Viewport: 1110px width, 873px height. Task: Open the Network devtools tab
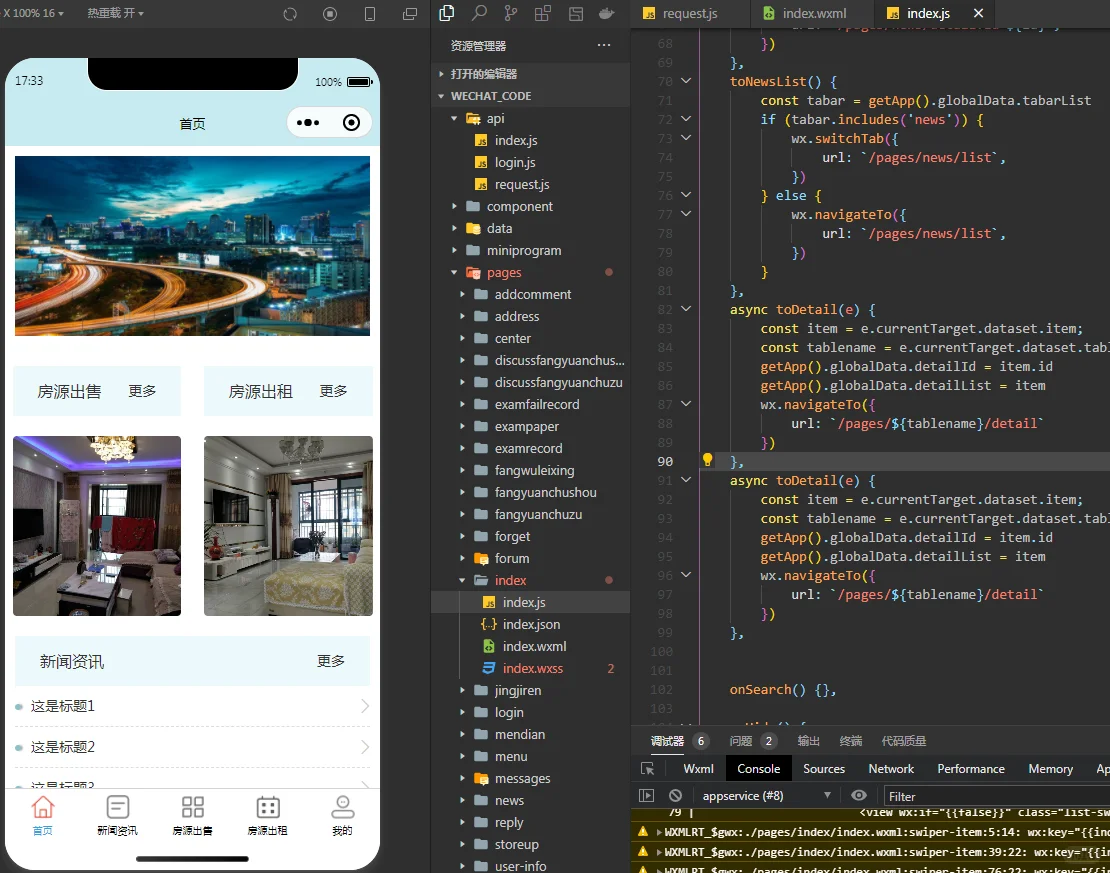coord(891,769)
